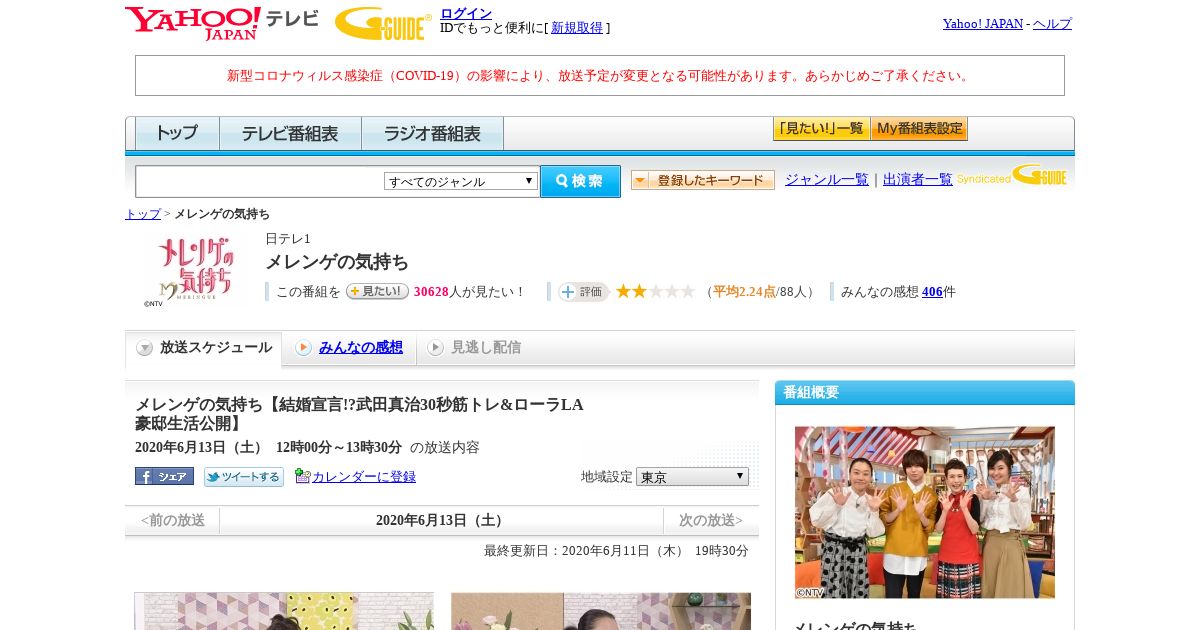
Task: Focus the program search input field
Action: 260,181
